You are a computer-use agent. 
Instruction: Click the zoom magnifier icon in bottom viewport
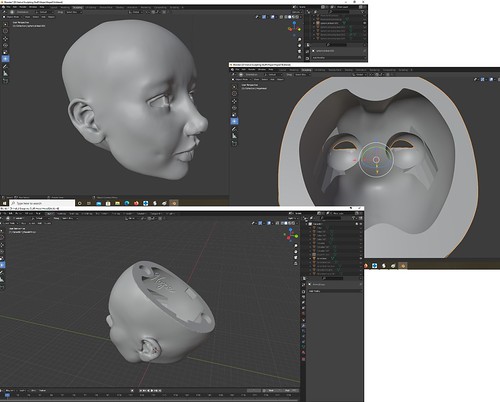pyautogui.click(x=295, y=246)
